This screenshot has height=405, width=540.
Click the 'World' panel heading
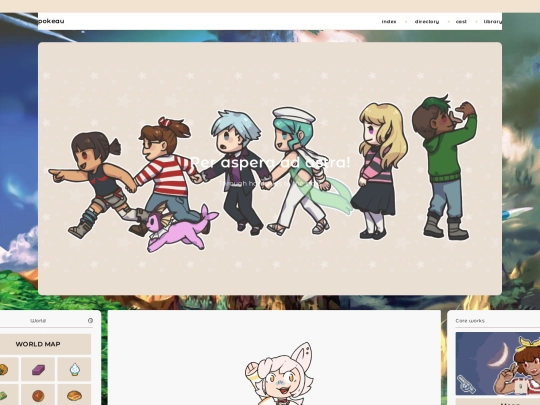pyautogui.click(x=38, y=321)
